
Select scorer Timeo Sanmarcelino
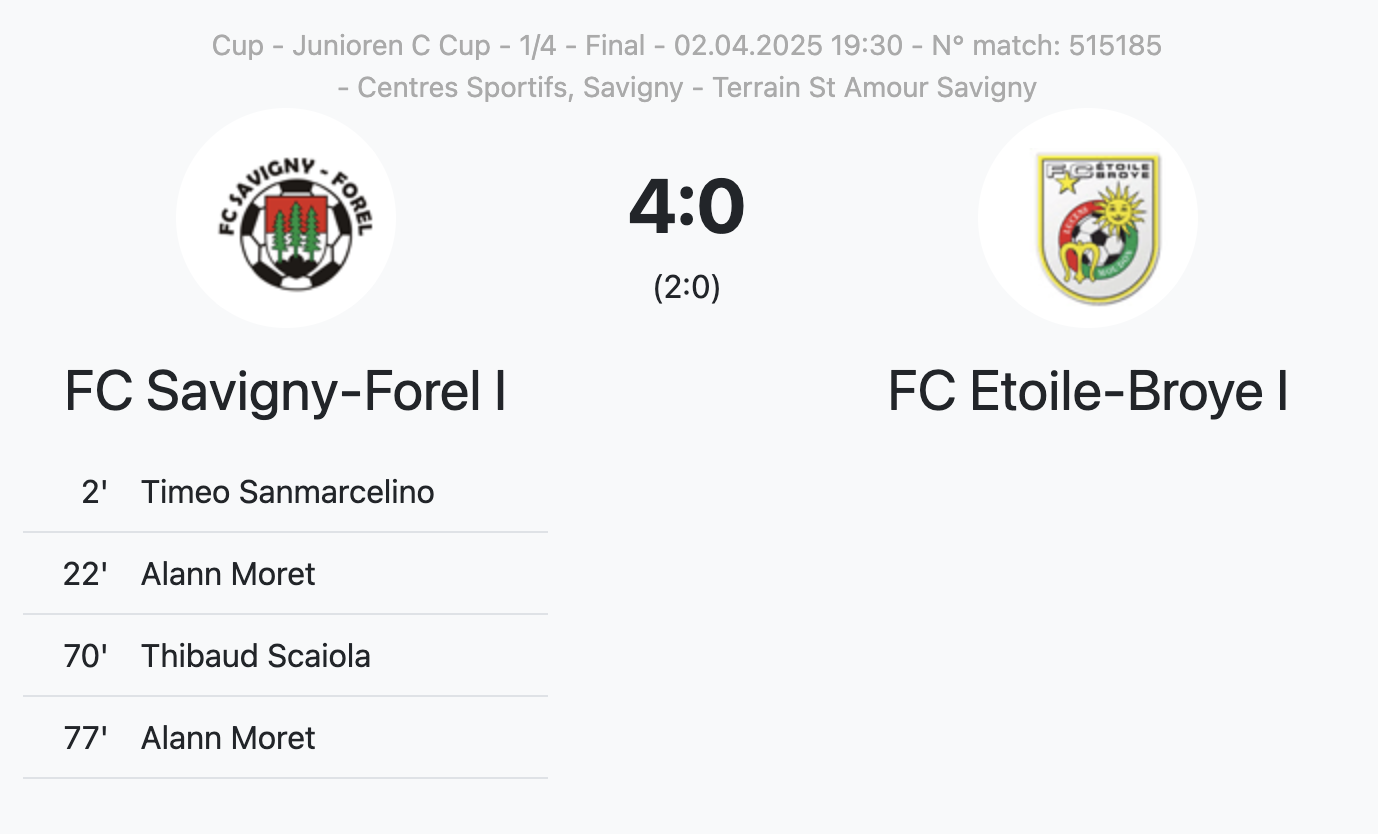point(288,492)
